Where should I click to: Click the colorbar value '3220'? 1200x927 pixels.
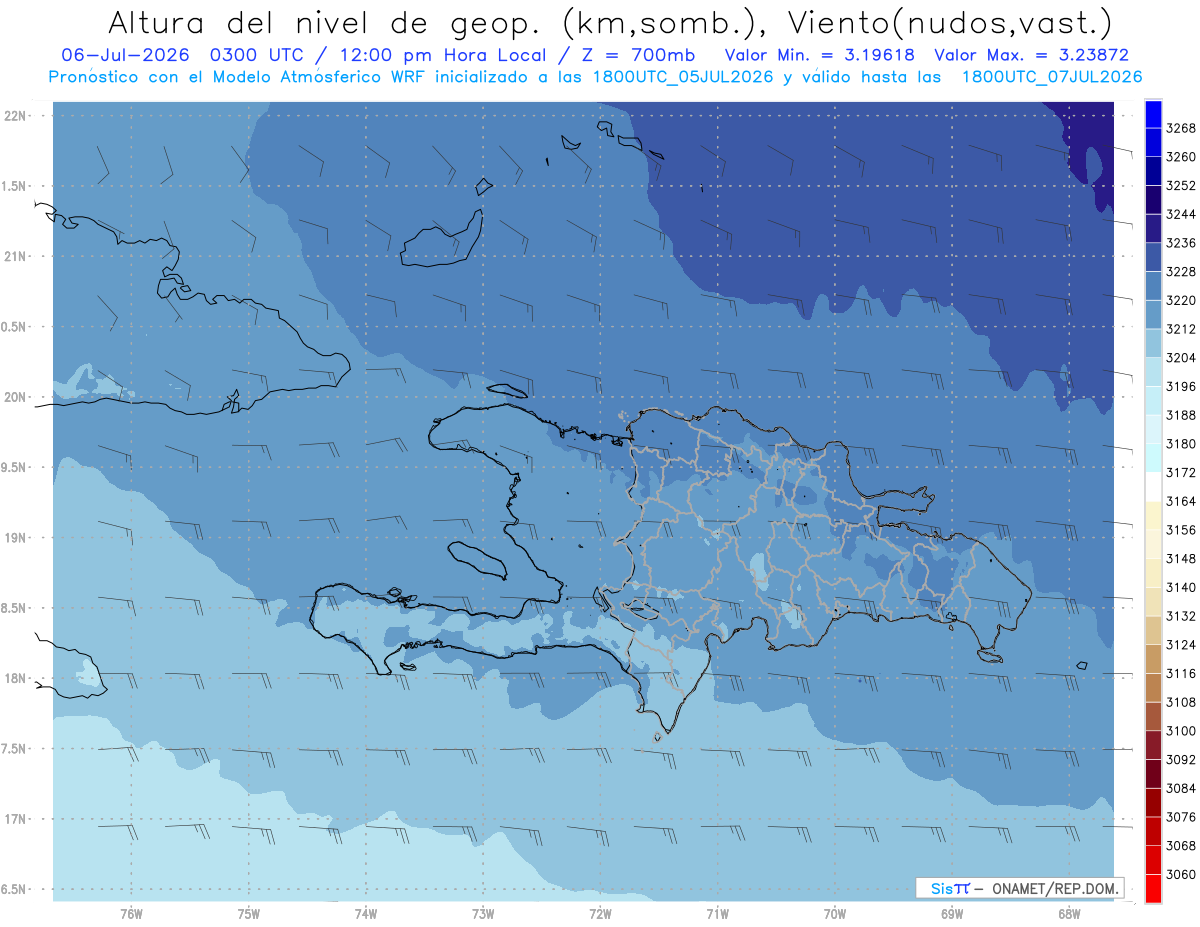point(1181,300)
